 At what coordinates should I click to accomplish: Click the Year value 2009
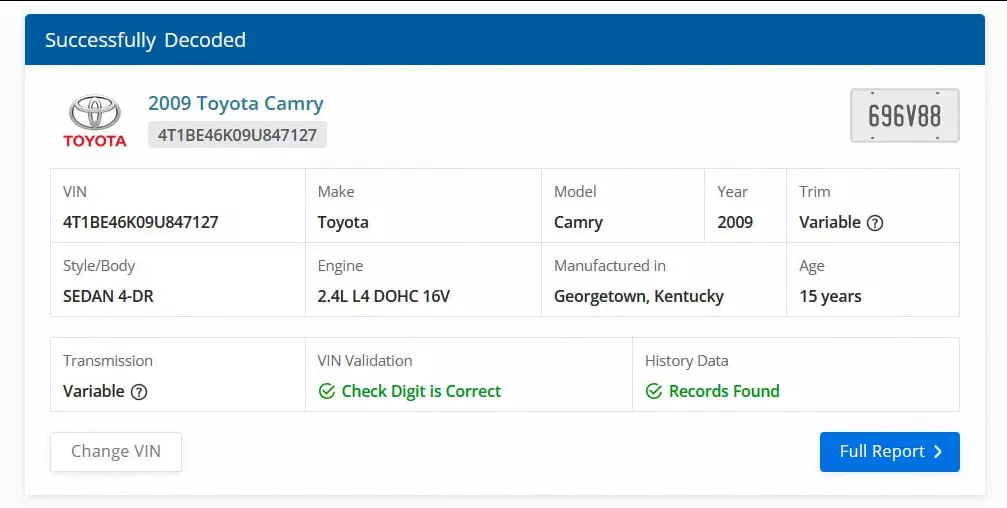[x=735, y=222]
